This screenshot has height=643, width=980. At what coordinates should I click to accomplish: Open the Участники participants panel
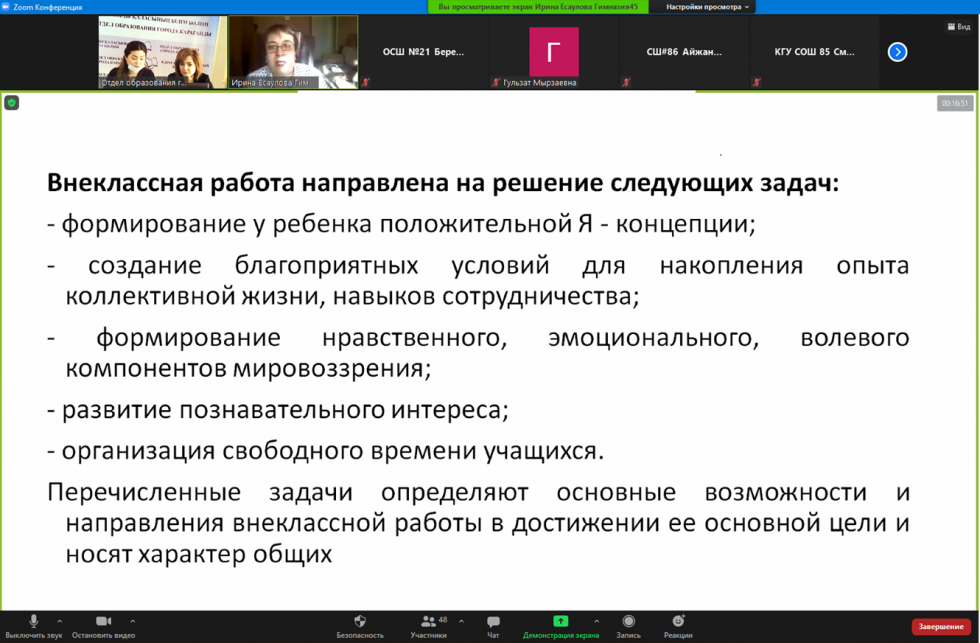(429, 622)
